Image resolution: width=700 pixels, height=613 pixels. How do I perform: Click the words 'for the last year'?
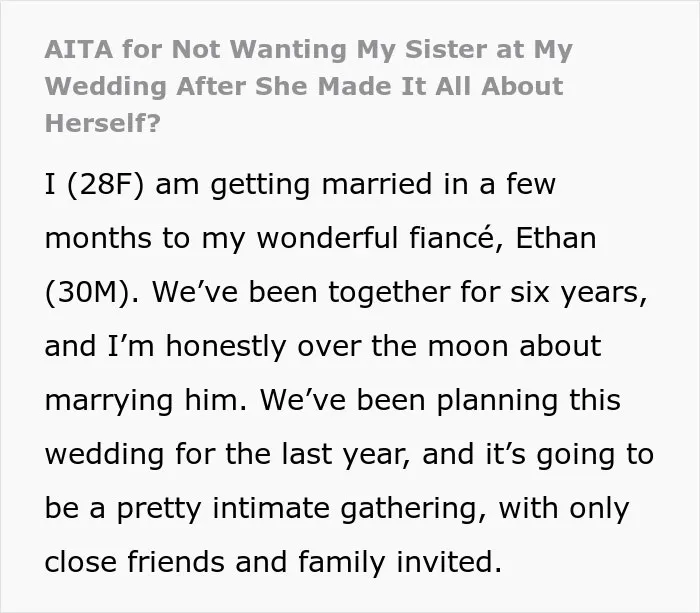[290, 455]
